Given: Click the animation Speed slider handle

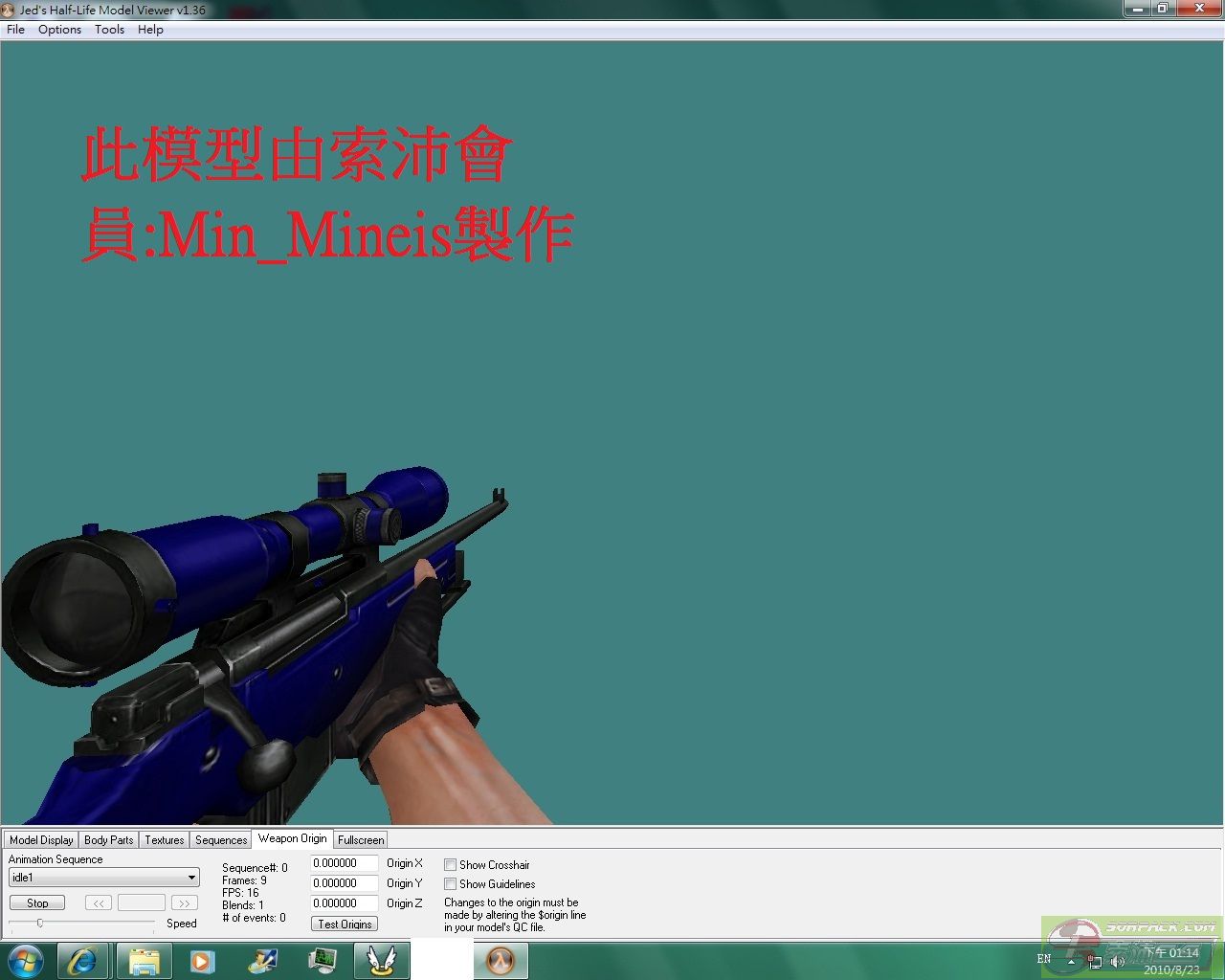Looking at the screenshot, I should coord(40,923).
